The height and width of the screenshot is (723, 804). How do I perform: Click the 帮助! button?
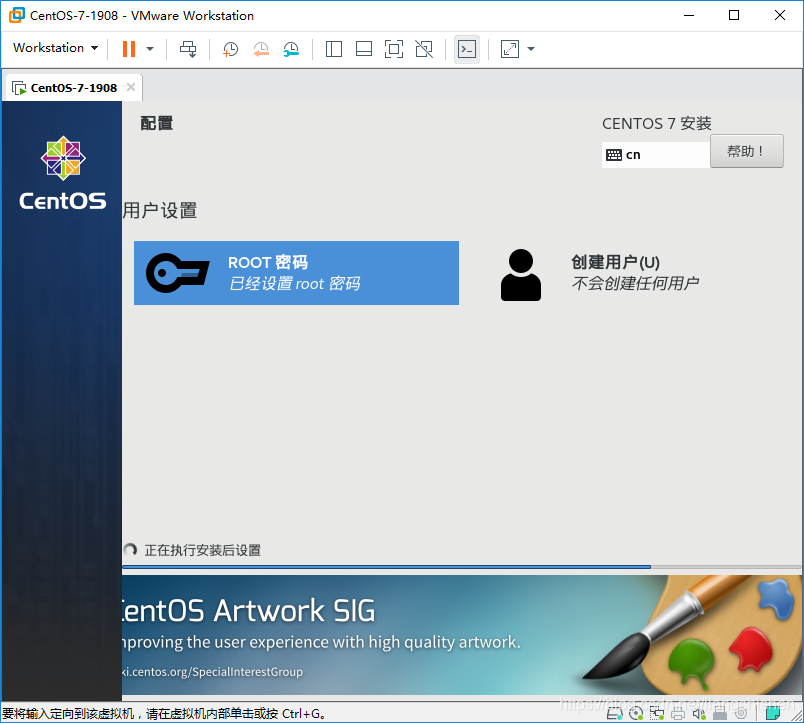(746, 151)
